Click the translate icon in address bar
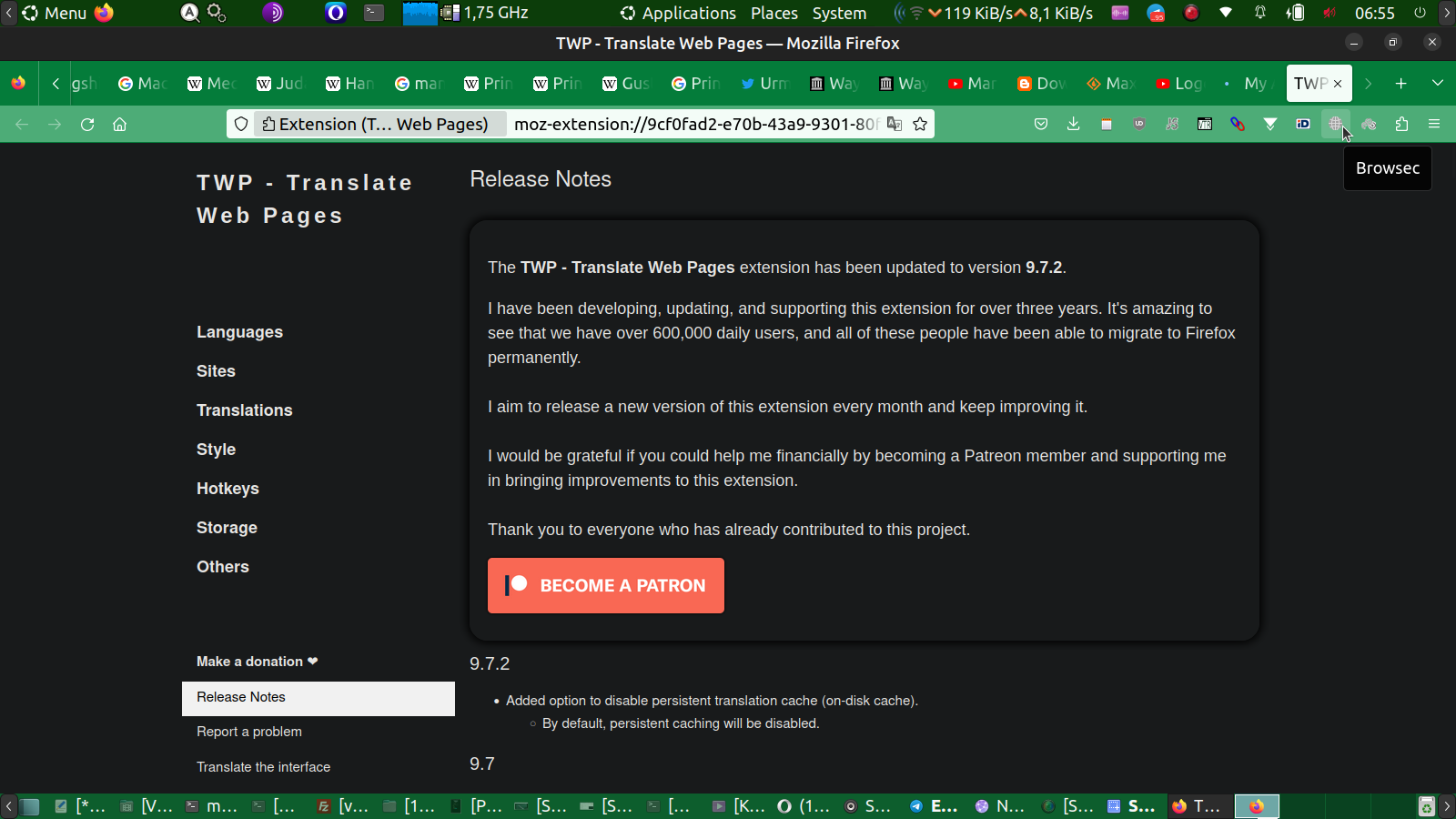Image resolution: width=1456 pixels, height=819 pixels. point(895,125)
